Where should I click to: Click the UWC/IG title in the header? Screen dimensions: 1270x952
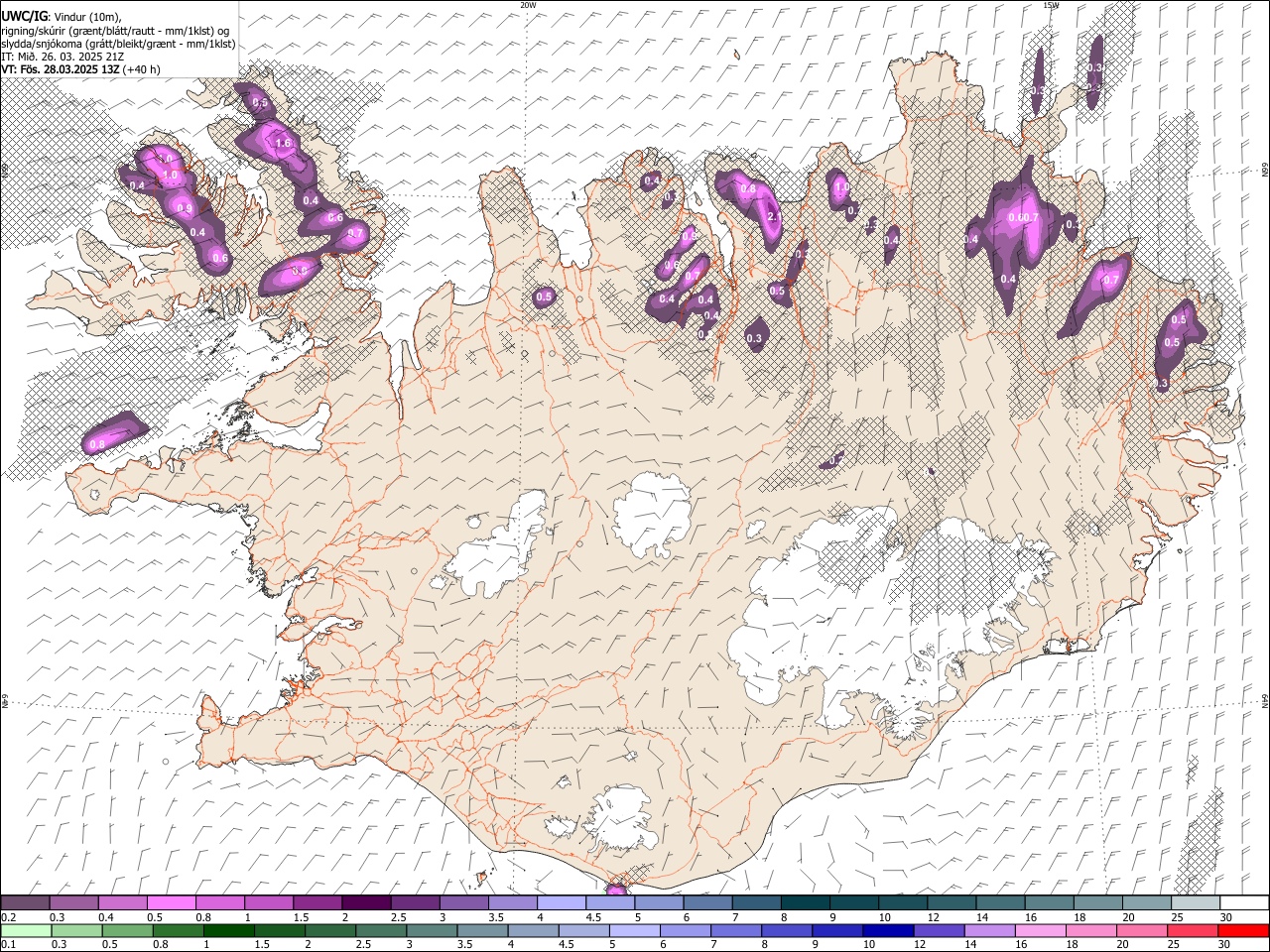24,17
